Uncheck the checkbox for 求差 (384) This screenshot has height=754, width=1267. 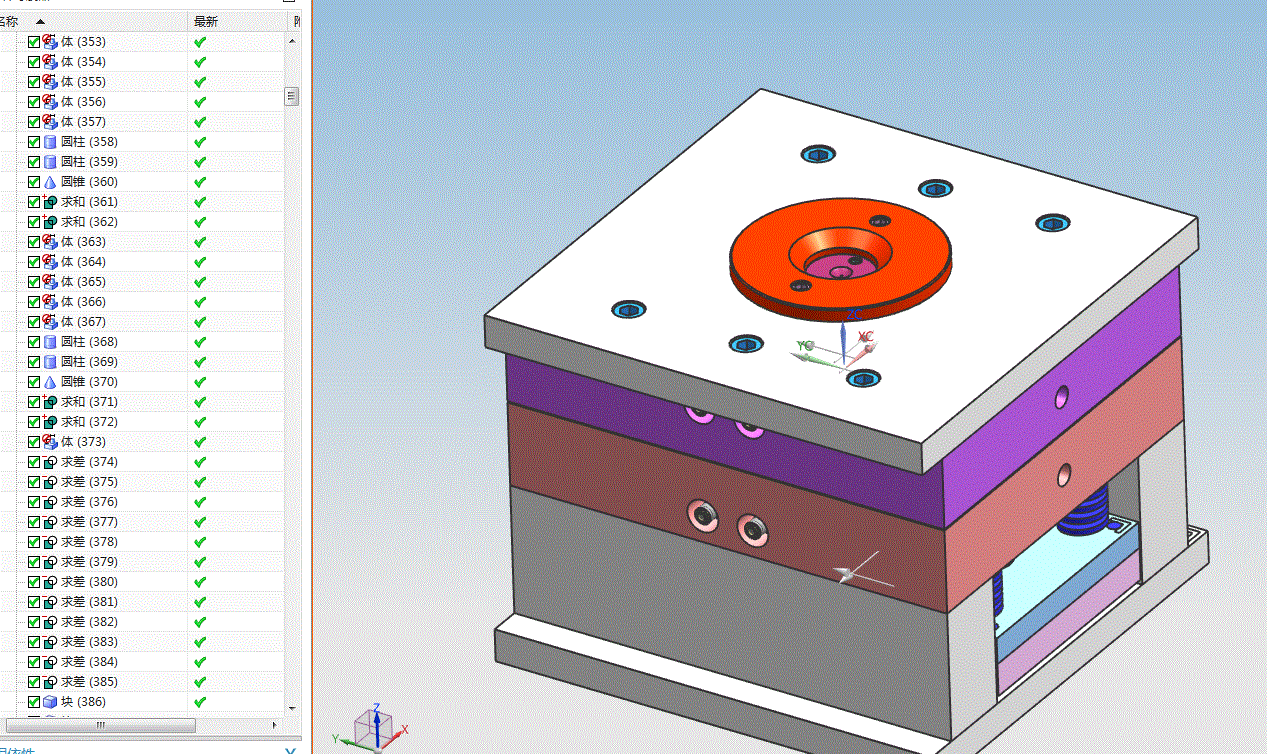[x=34, y=661]
